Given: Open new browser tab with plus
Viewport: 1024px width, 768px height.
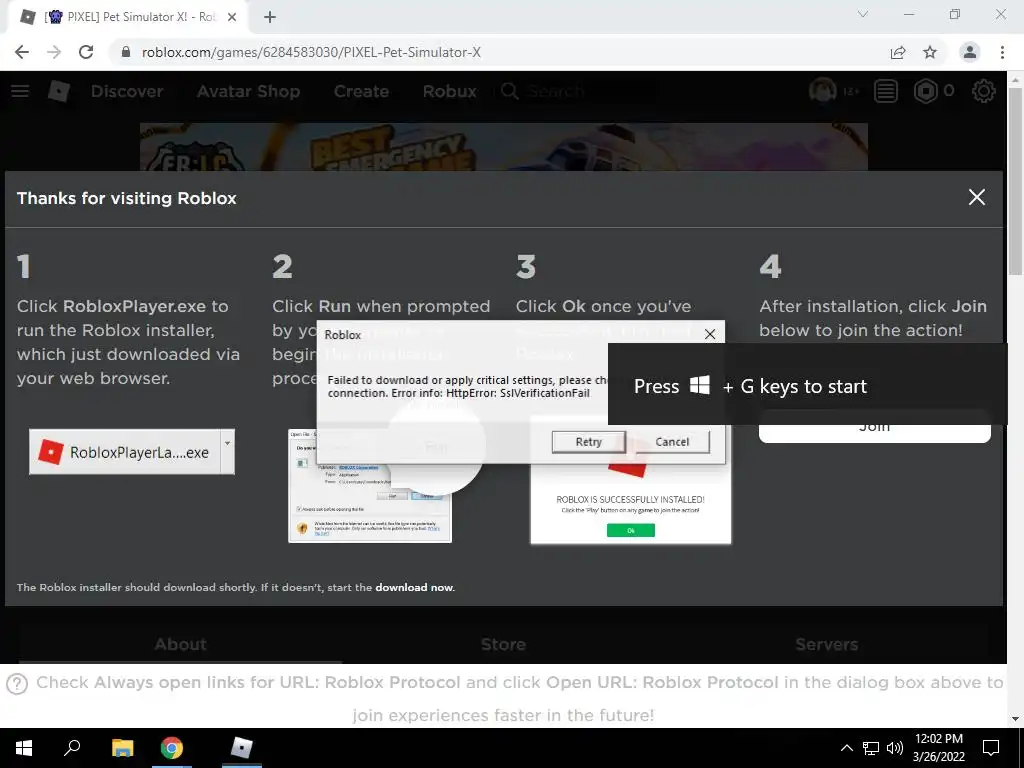Looking at the screenshot, I should click(270, 17).
